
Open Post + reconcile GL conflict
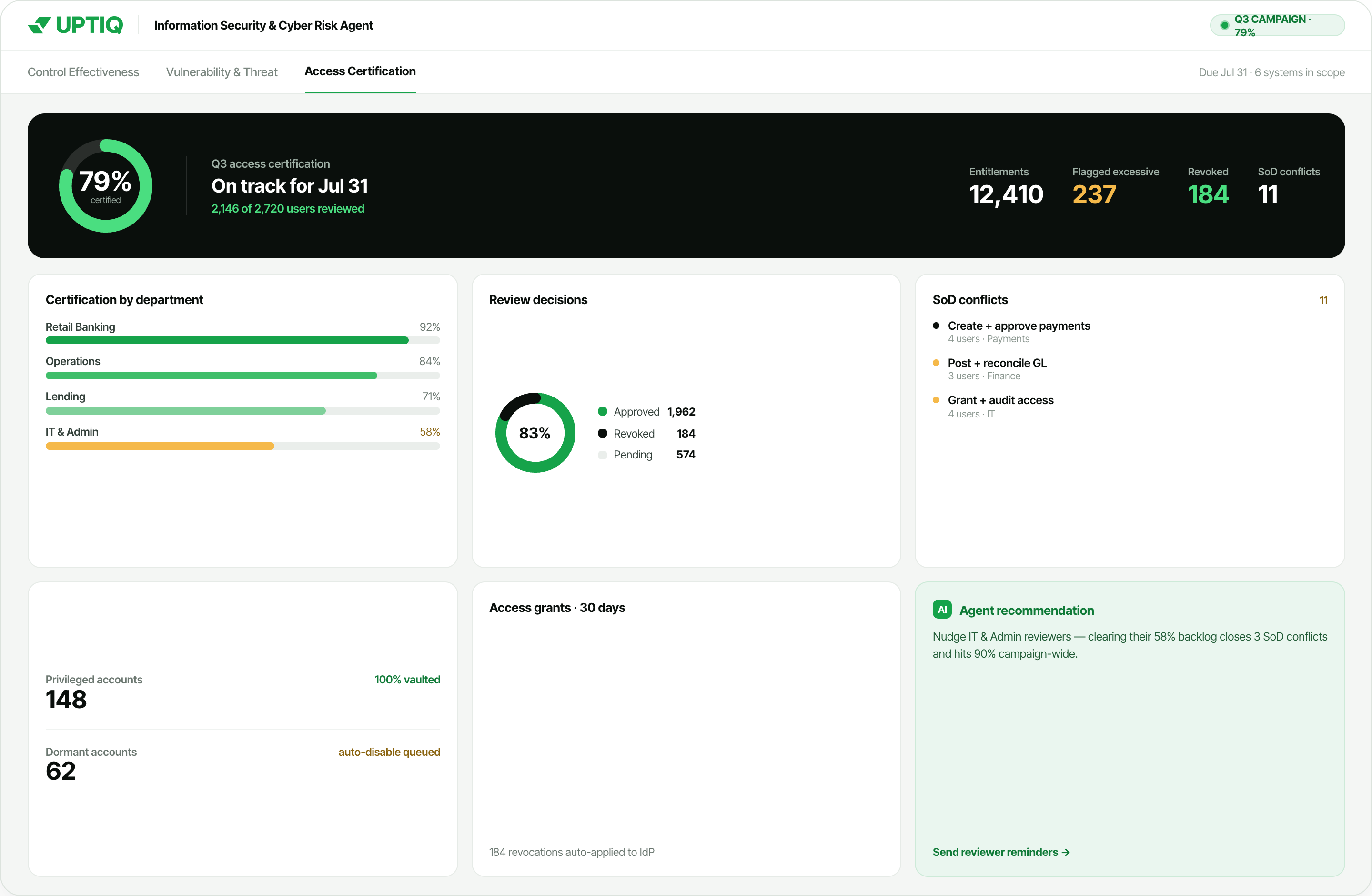997,369
